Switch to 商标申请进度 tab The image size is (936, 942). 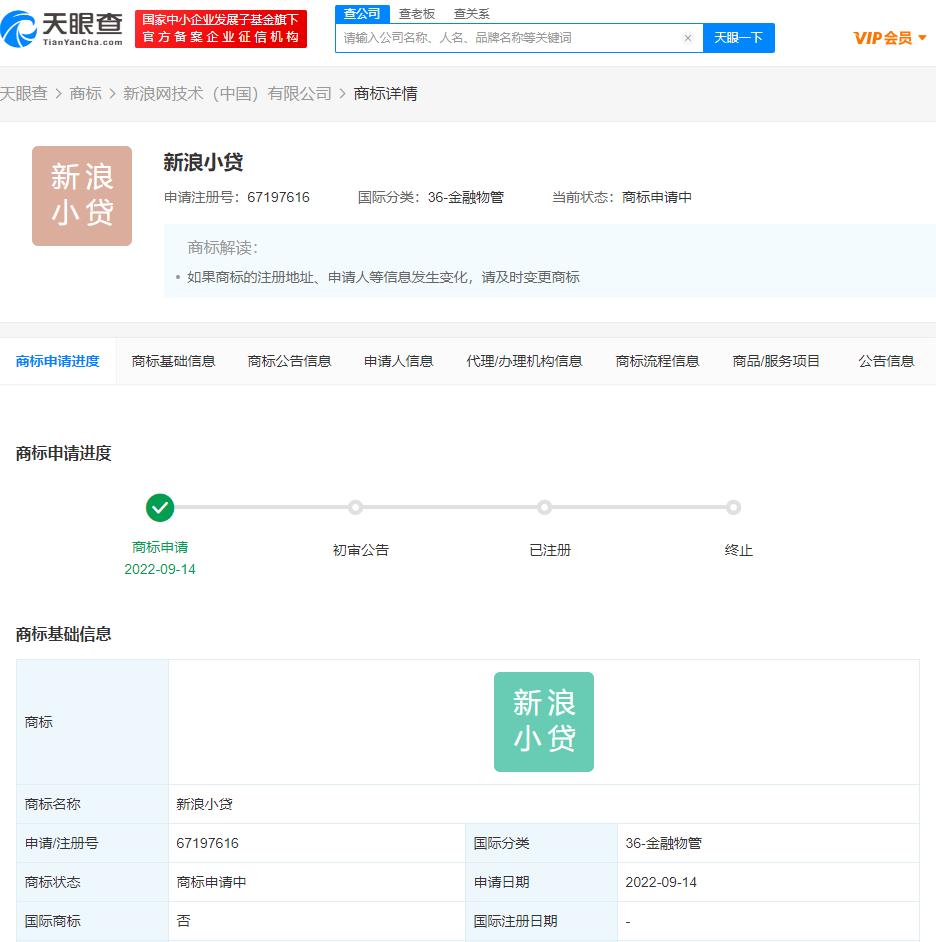pyautogui.click(x=58, y=361)
